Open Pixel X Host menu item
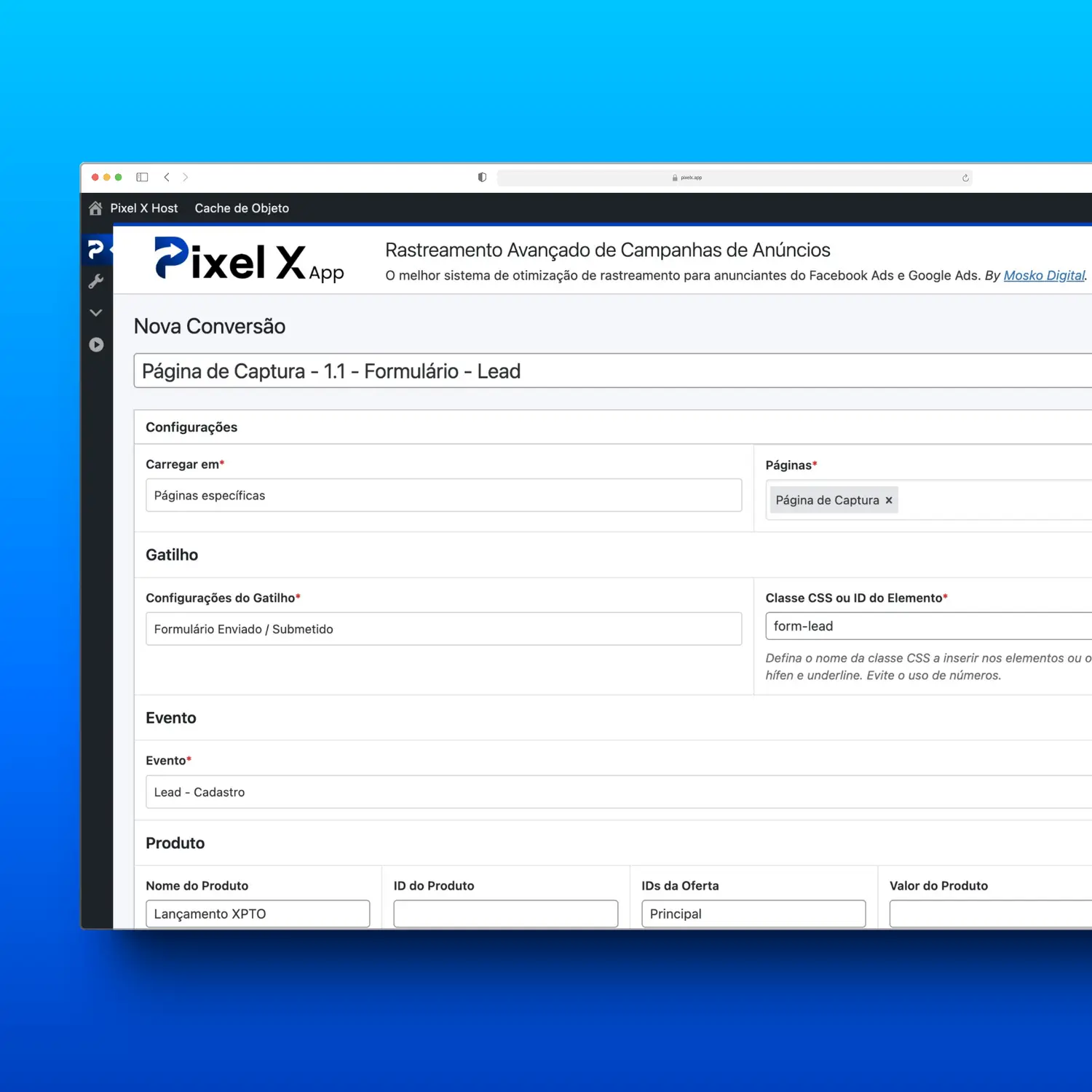This screenshot has height=1092, width=1092. [144, 208]
